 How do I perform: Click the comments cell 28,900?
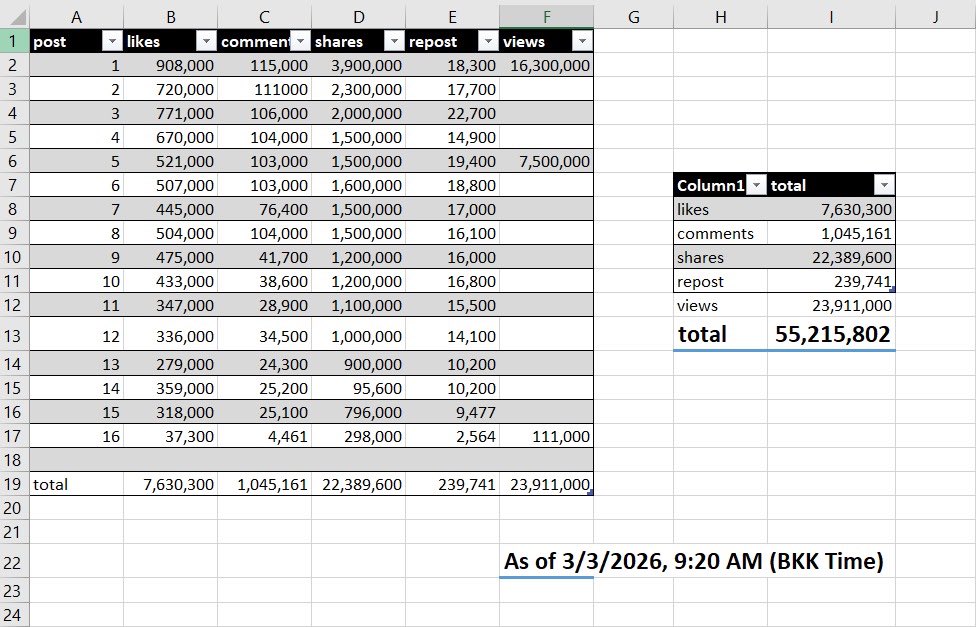[265, 305]
